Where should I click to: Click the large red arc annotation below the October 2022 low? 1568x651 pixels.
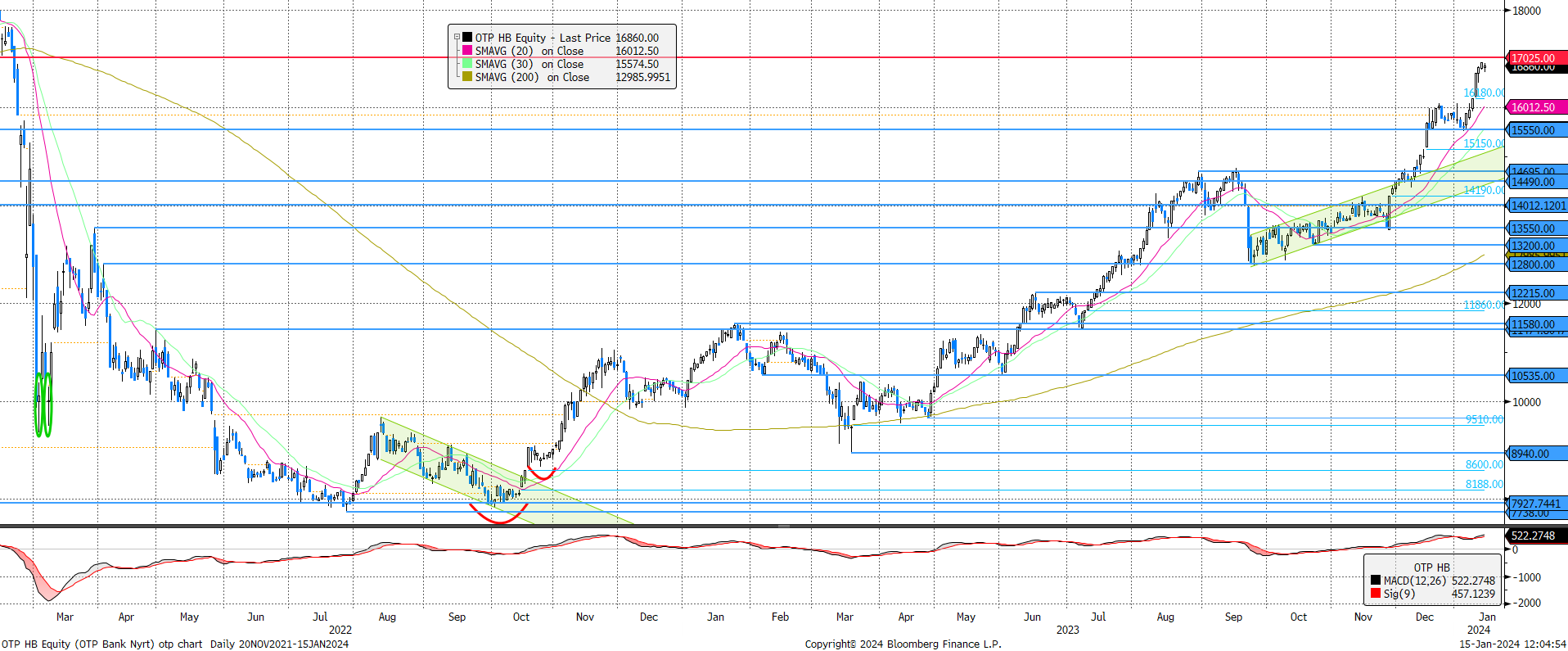coord(499,515)
